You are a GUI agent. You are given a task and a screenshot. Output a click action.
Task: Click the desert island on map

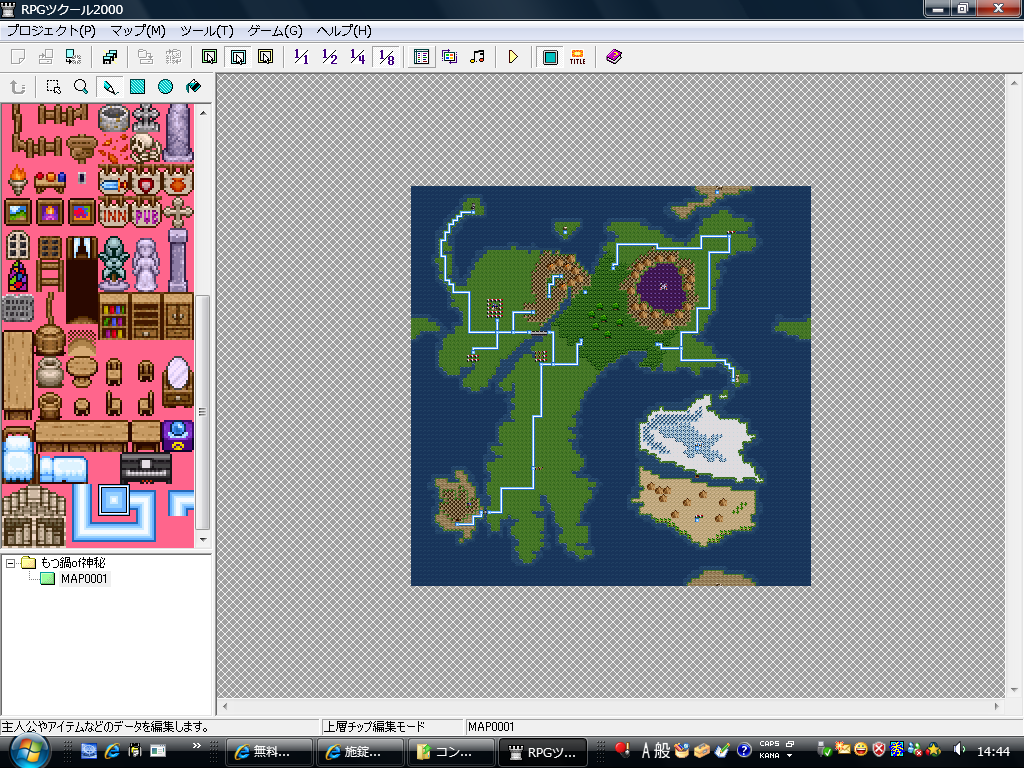tap(699, 506)
